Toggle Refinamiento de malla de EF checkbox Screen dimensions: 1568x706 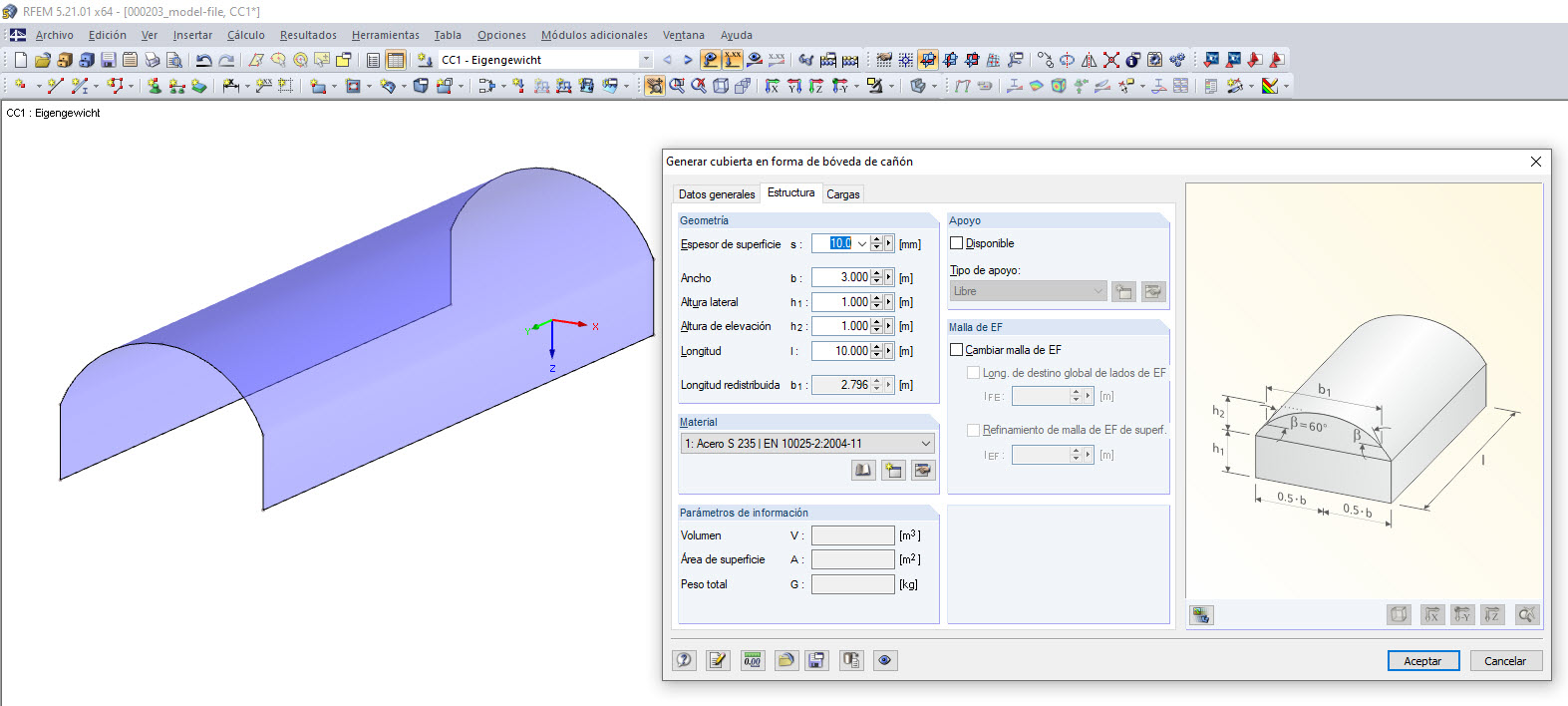(974, 430)
